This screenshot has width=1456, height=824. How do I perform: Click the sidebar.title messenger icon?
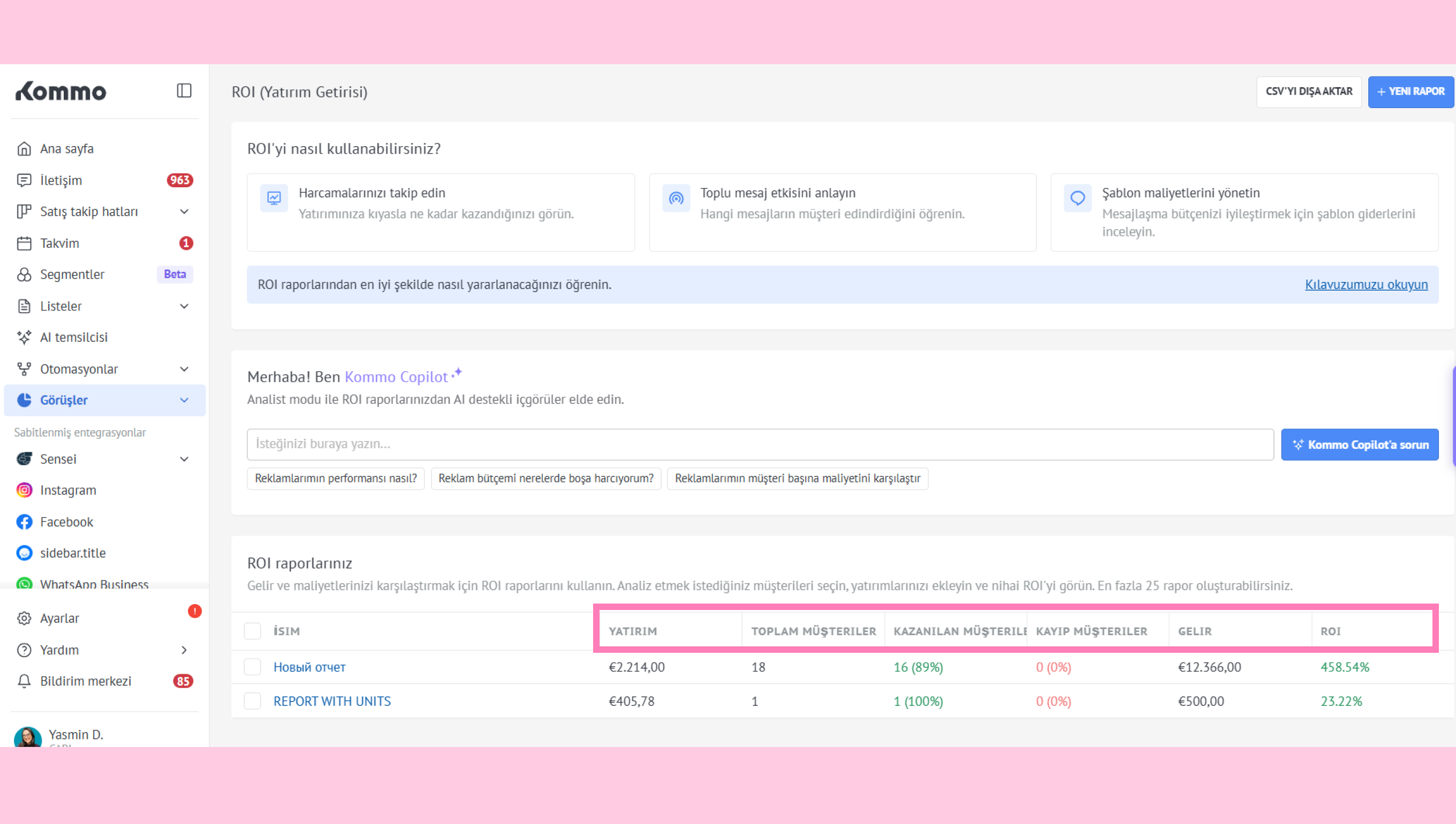pyautogui.click(x=24, y=553)
